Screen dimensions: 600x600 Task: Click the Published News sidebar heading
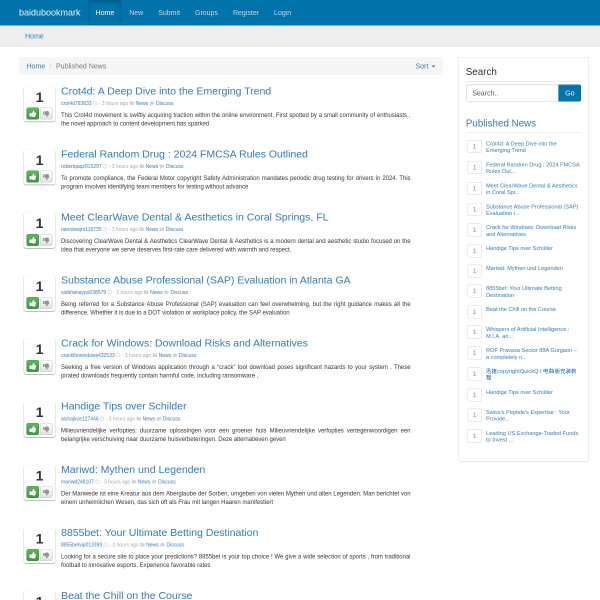point(501,123)
